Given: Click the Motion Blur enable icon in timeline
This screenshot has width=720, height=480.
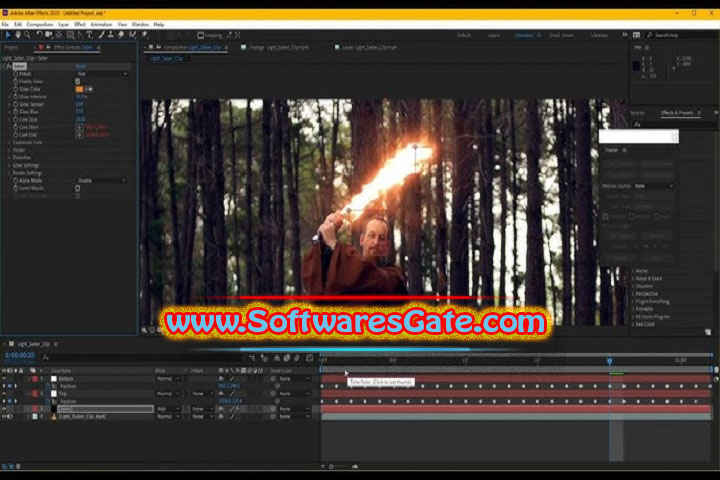Looking at the screenshot, I should (298, 358).
